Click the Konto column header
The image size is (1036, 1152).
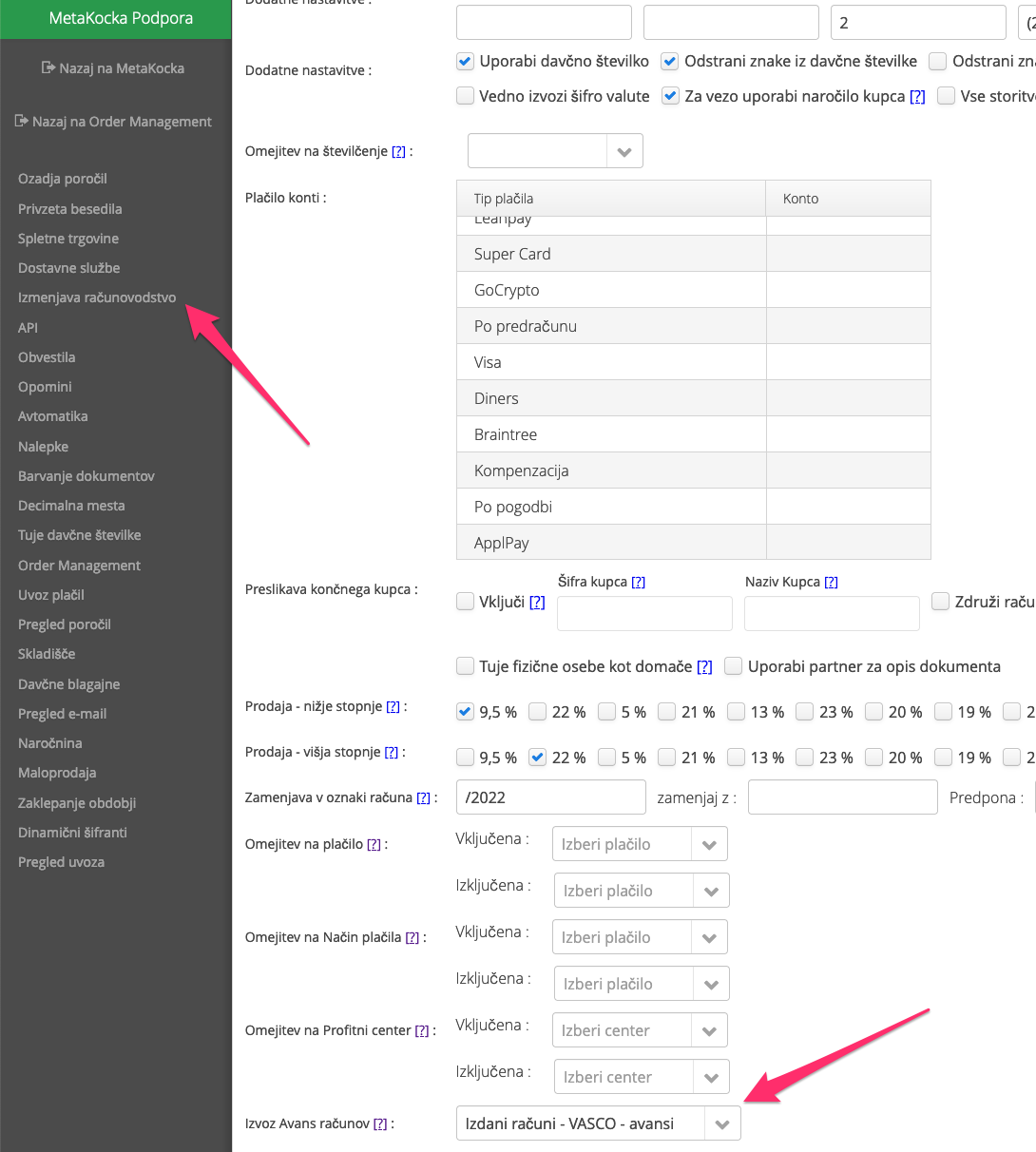tap(848, 199)
